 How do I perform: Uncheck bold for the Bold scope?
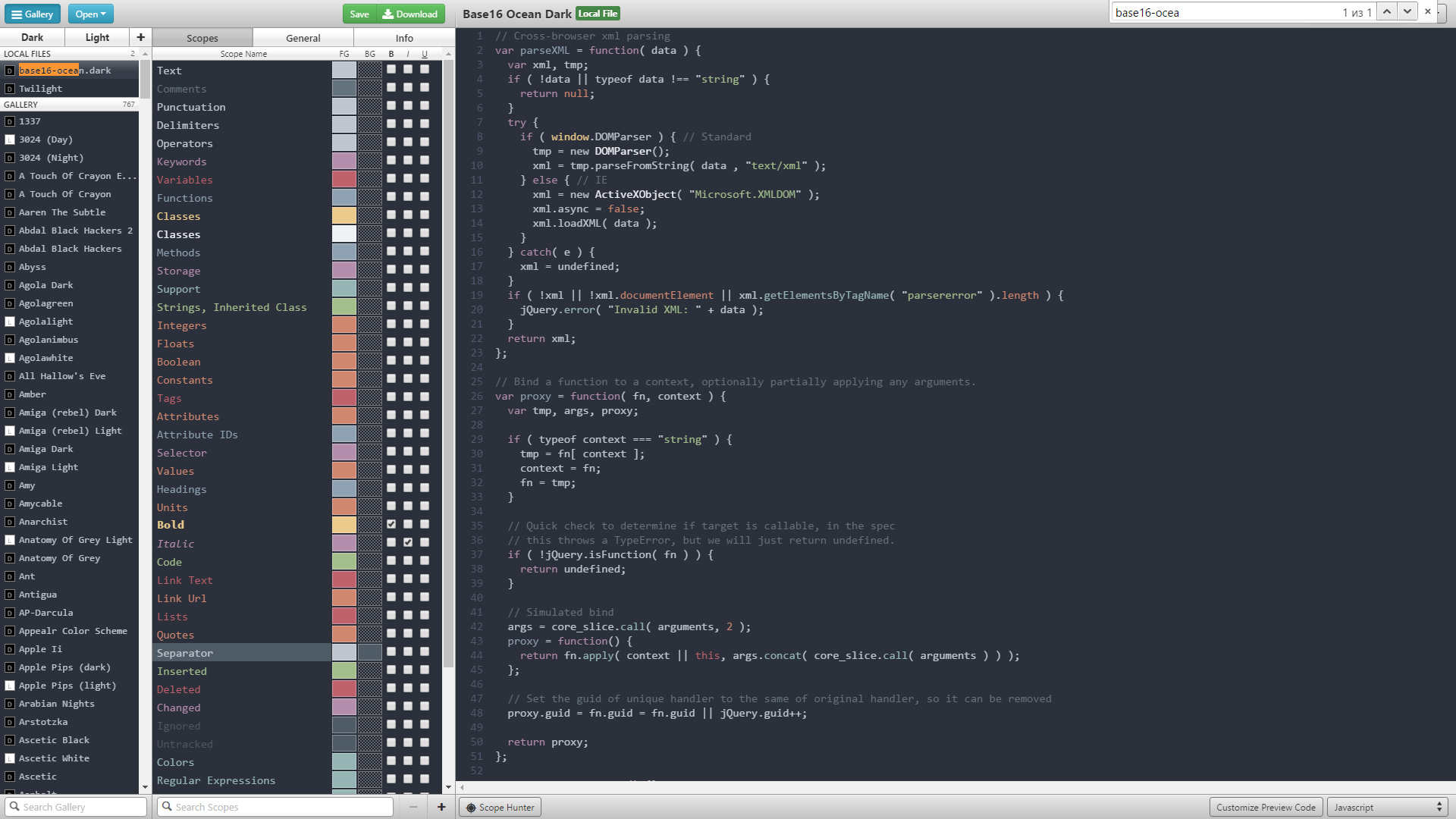point(391,524)
